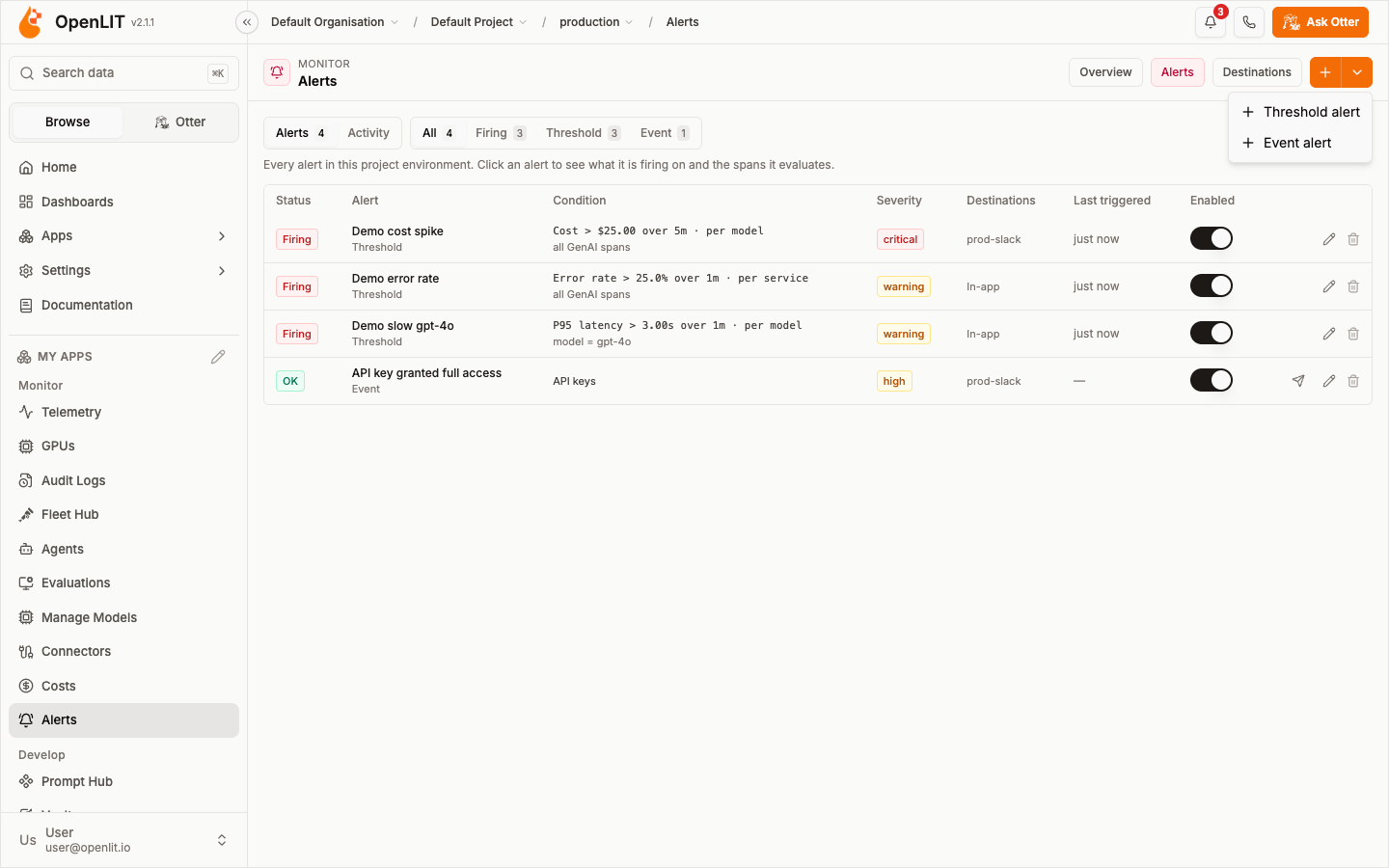Open the Default Organisation dropdown

[x=335, y=22]
